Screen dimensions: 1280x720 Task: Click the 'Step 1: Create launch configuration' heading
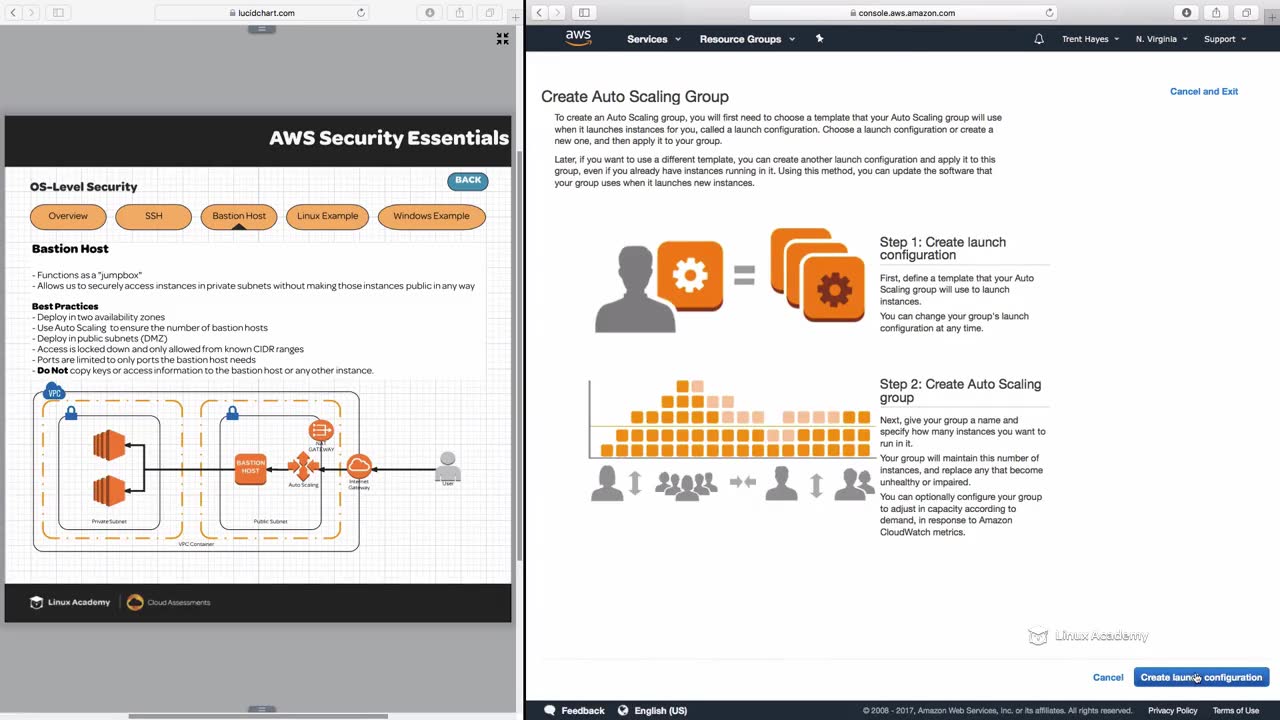[x=943, y=248]
